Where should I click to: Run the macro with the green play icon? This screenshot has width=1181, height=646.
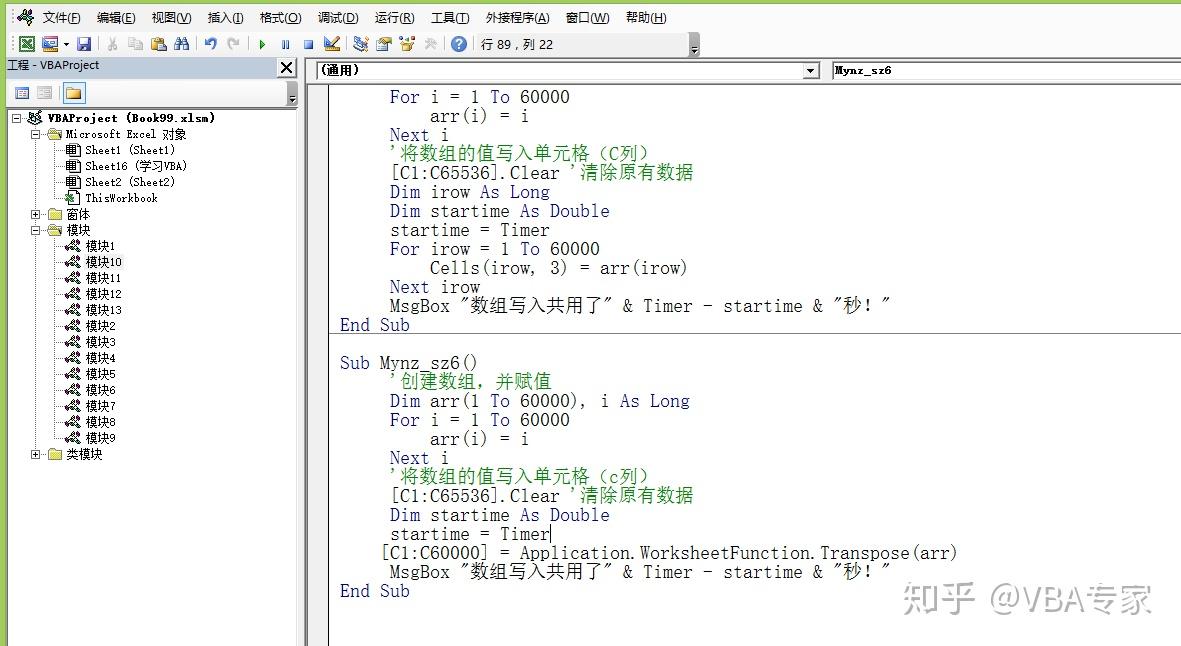[x=262, y=44]
